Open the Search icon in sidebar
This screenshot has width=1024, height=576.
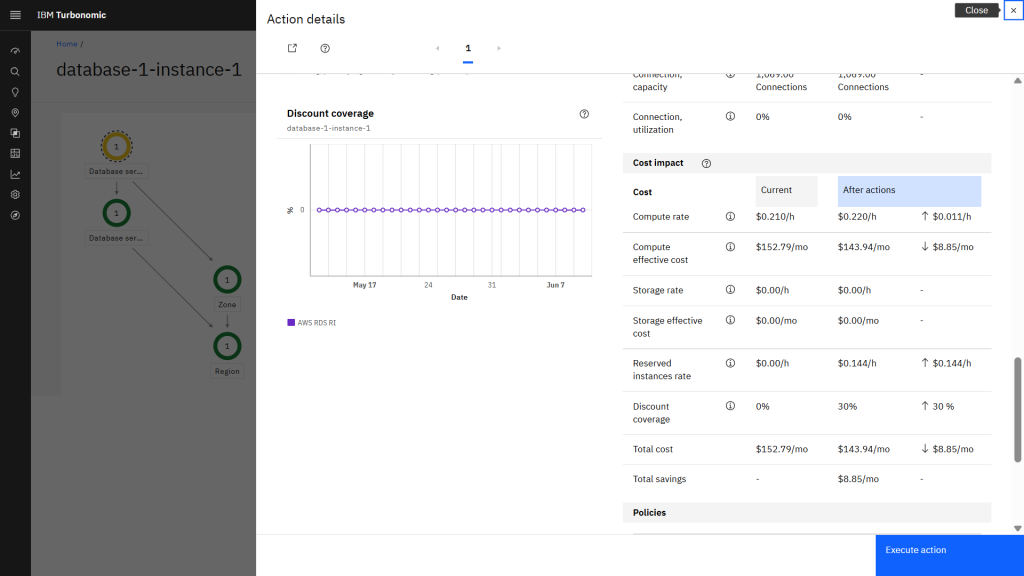[15, 72]
